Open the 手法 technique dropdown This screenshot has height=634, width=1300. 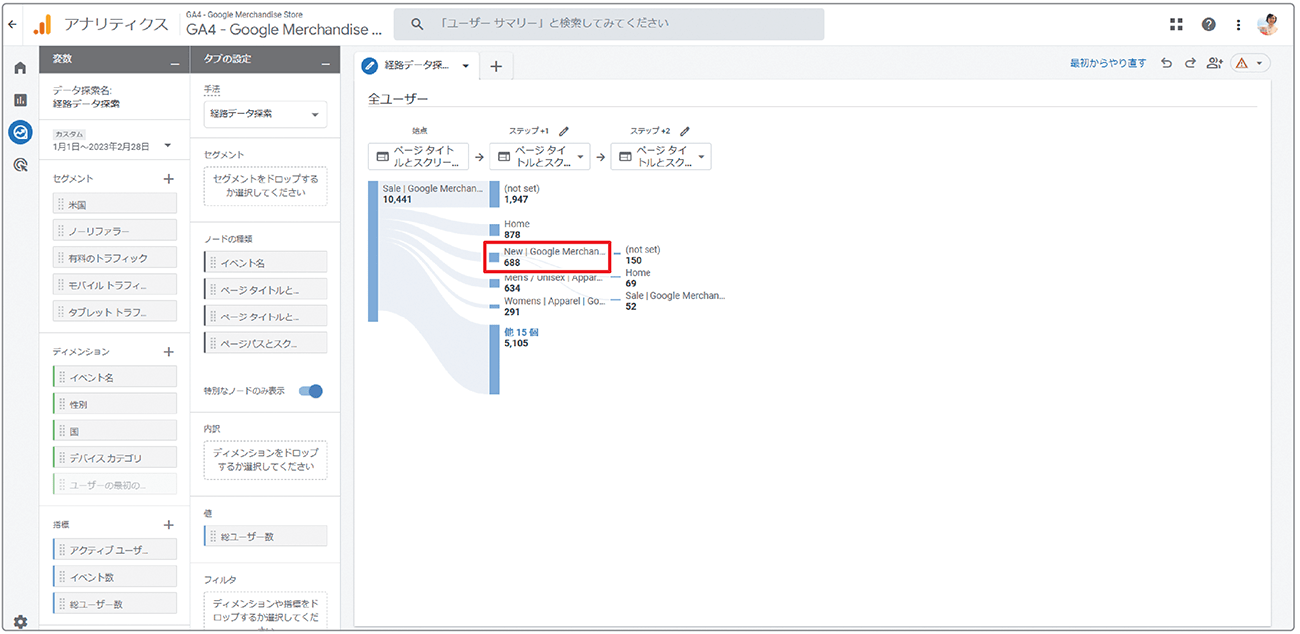click(x=265, y=114)
